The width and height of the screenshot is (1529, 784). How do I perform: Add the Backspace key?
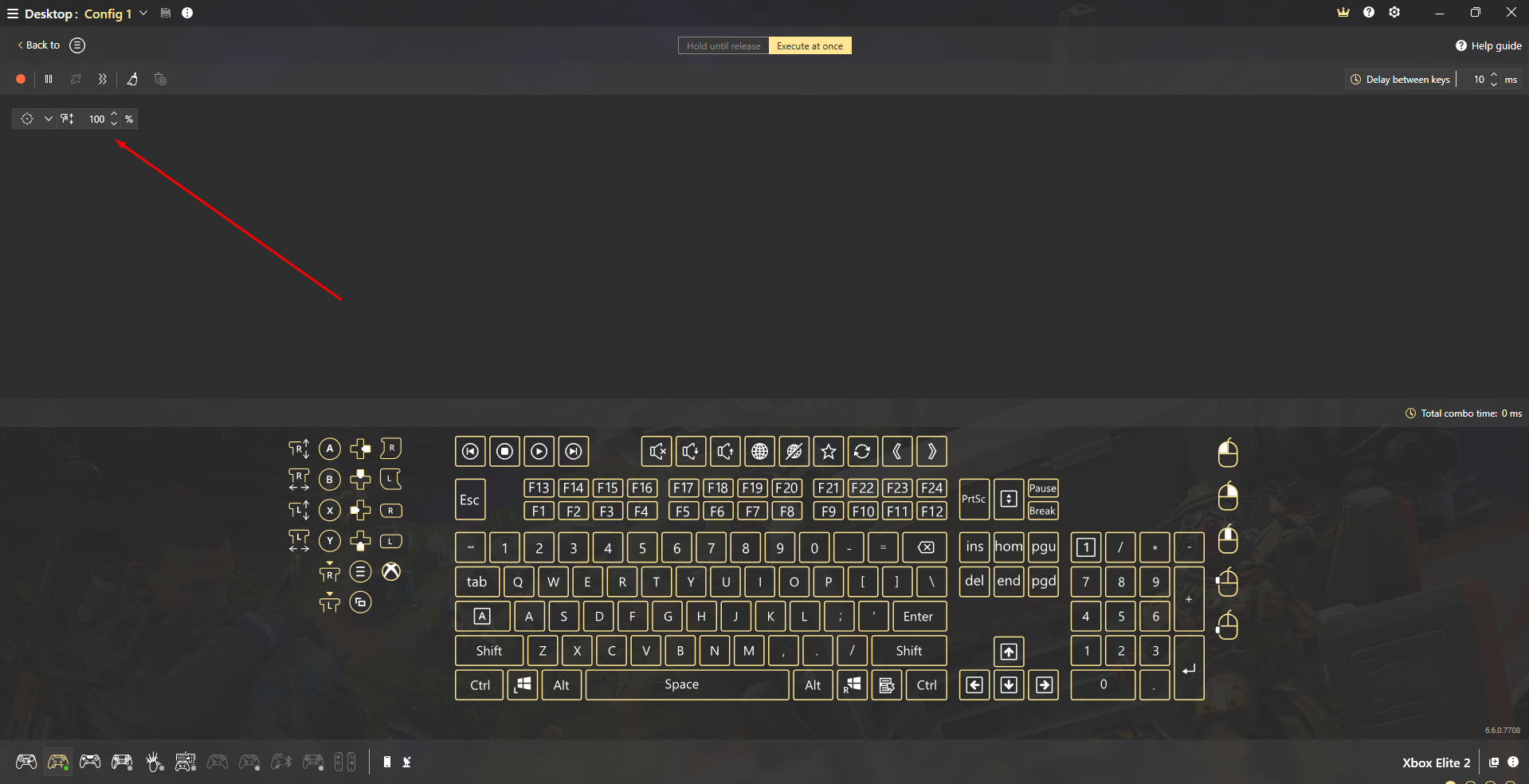click(924, 547)
